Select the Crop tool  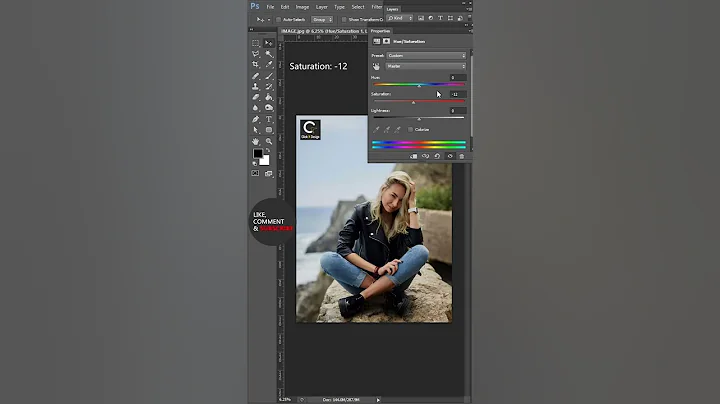coord(255,65)
